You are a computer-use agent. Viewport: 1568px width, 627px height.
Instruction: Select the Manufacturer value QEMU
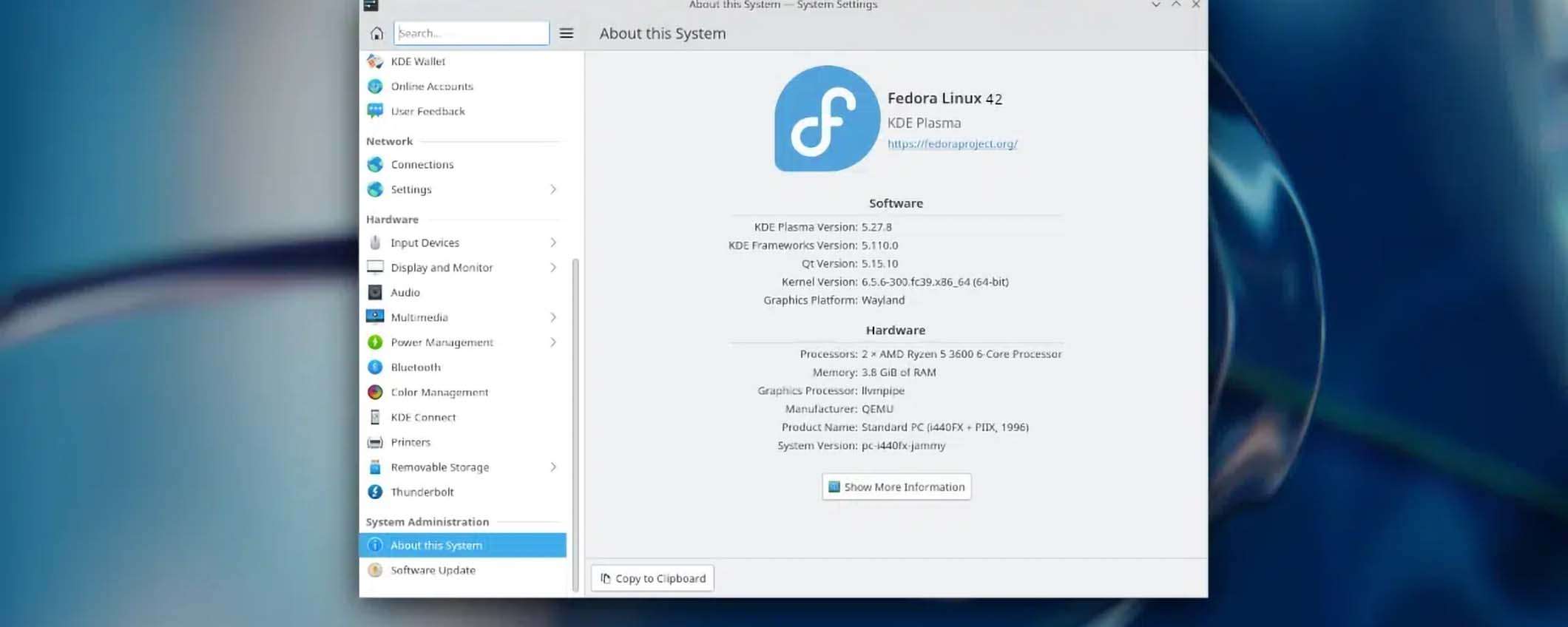(x=877, y=409)
